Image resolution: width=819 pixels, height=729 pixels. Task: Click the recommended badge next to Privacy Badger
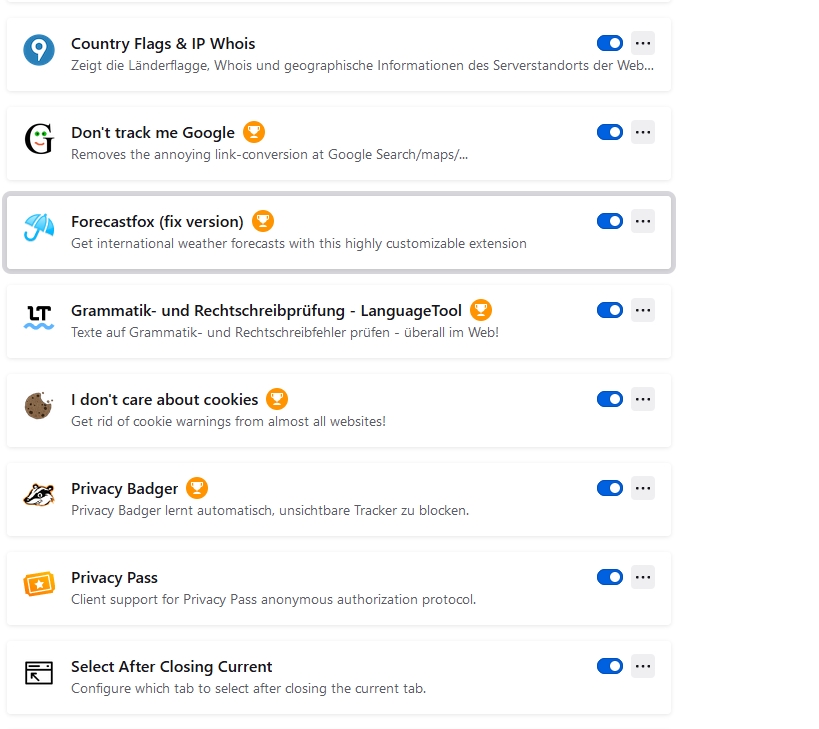[197, 488]
